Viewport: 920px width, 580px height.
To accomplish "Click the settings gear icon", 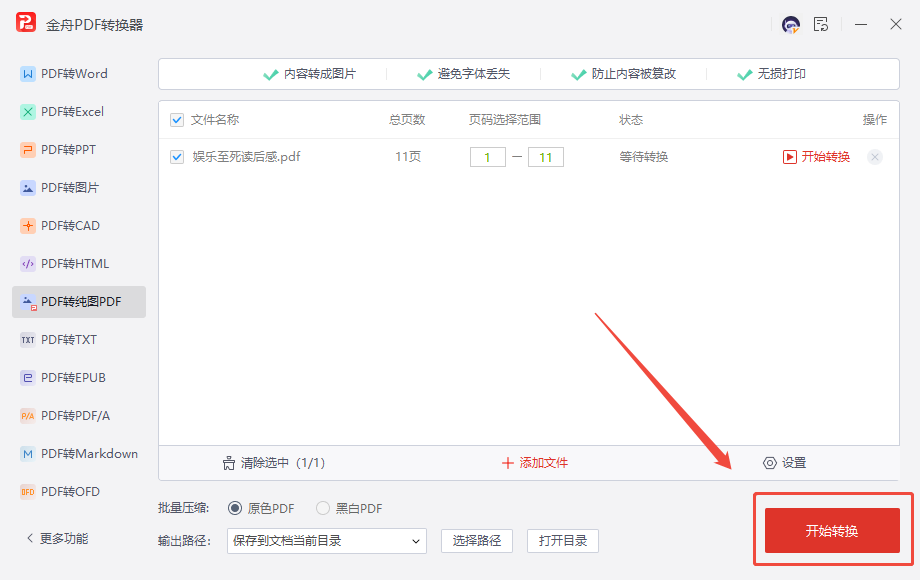I will (769, 463).
